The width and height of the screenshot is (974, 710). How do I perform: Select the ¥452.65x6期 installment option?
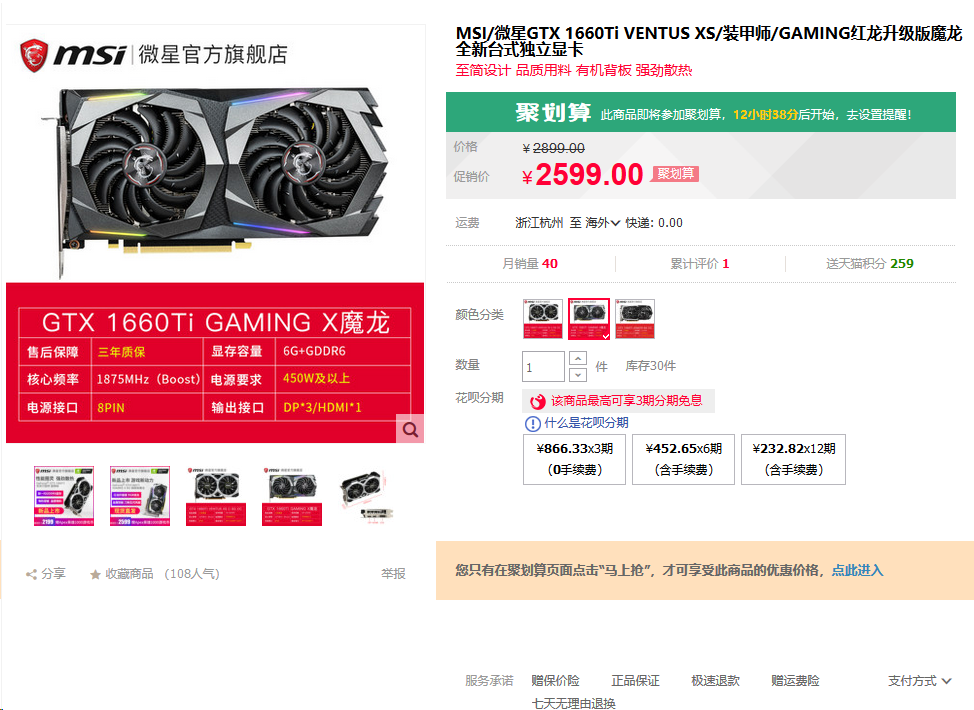[x=683, y=459]
